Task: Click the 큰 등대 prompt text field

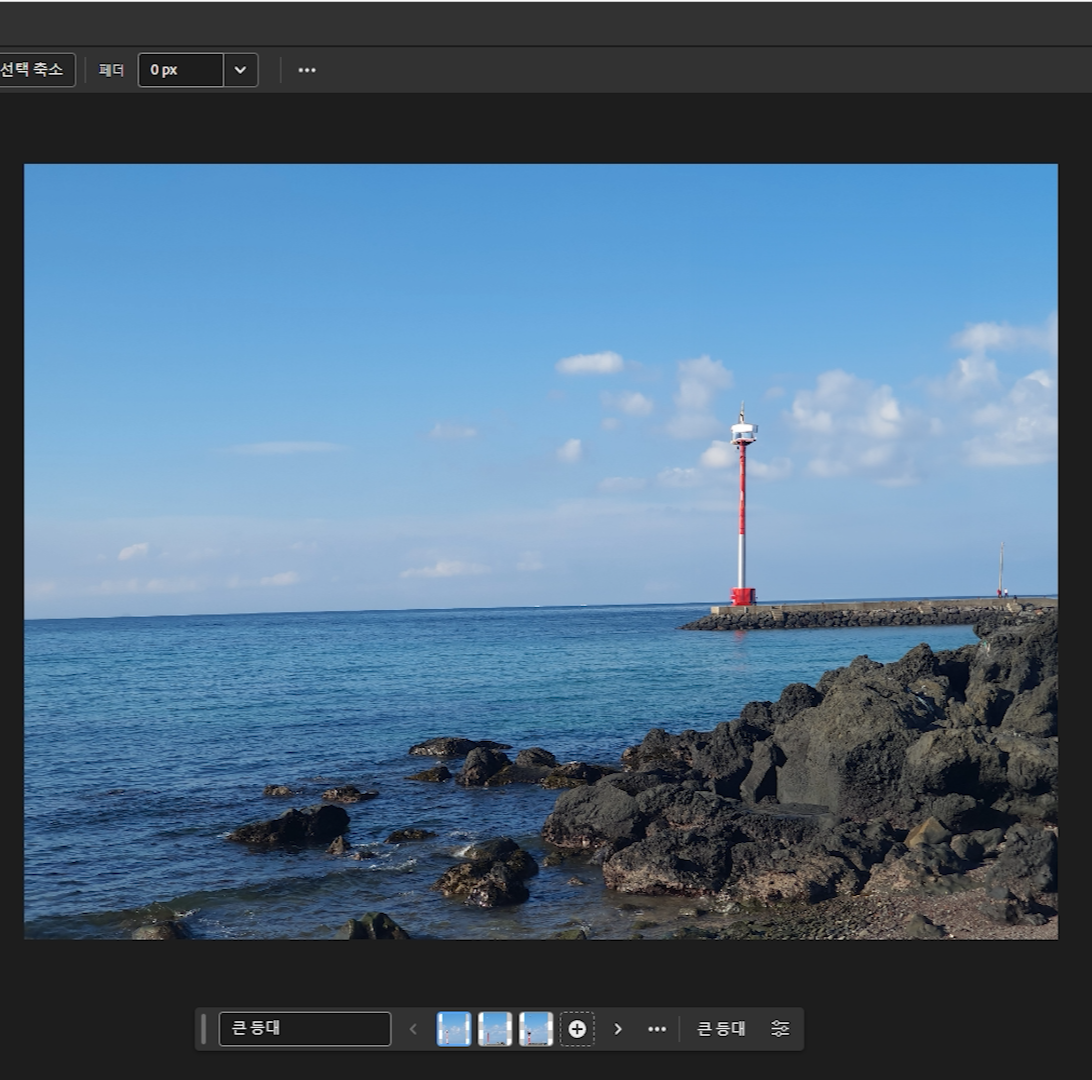Action: point(305,1028)
